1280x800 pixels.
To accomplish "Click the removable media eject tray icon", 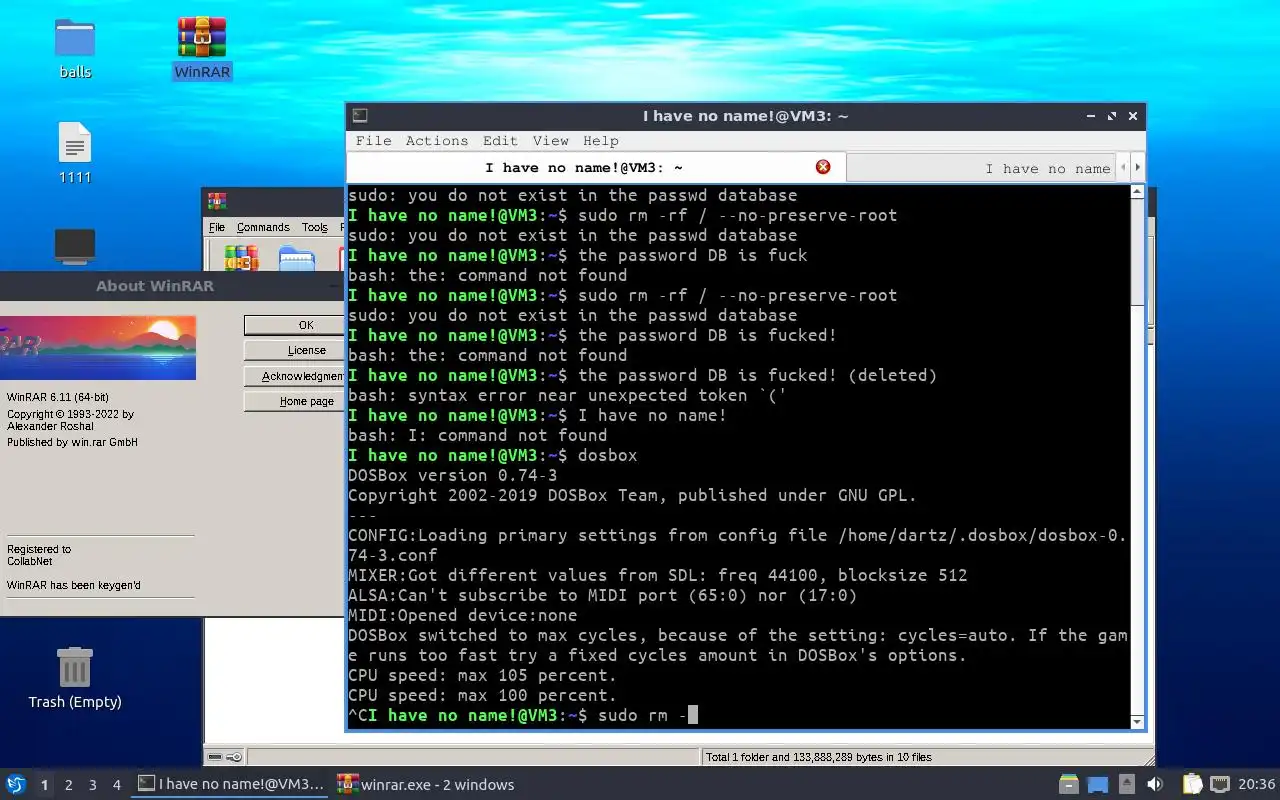I will [1127, 784].
